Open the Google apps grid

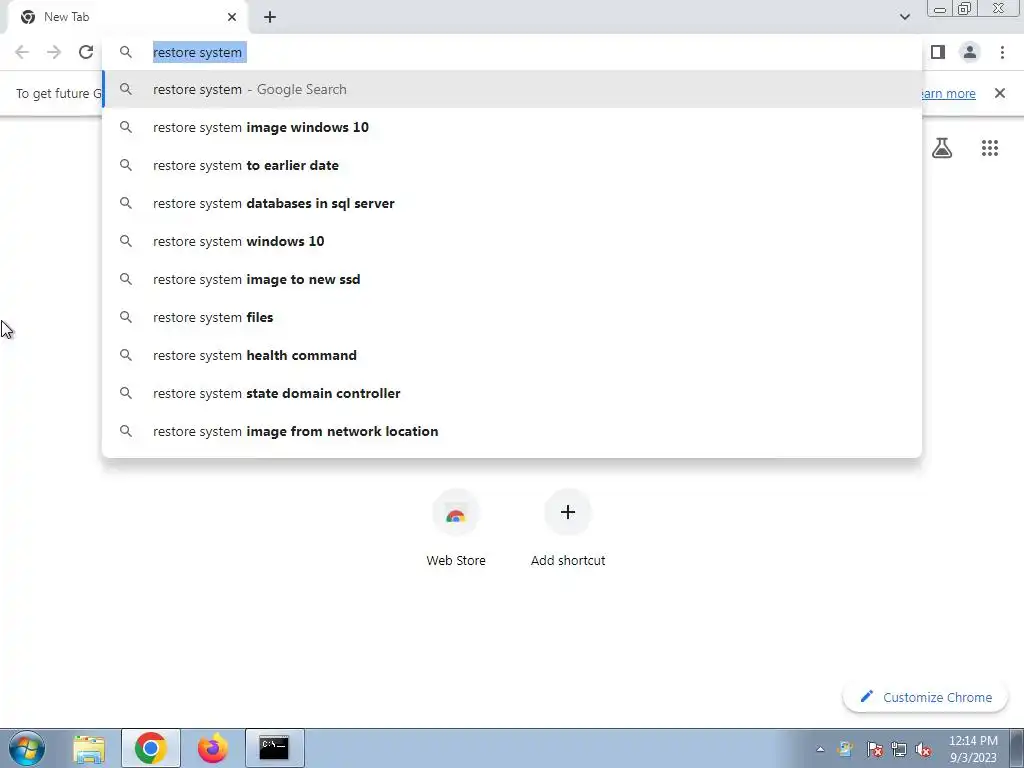(x=990, y=148)
